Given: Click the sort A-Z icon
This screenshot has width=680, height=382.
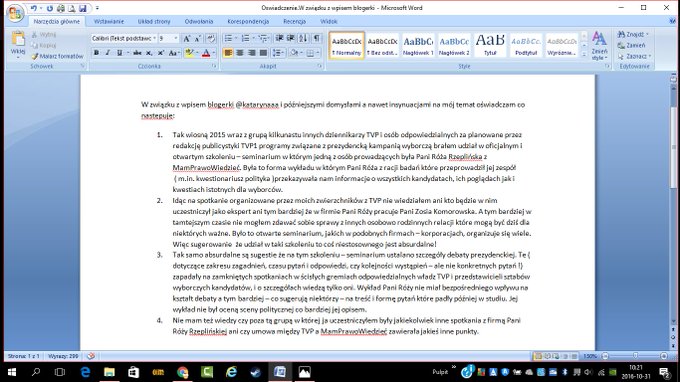Looking at the screenshot, I should coord(303,39).
